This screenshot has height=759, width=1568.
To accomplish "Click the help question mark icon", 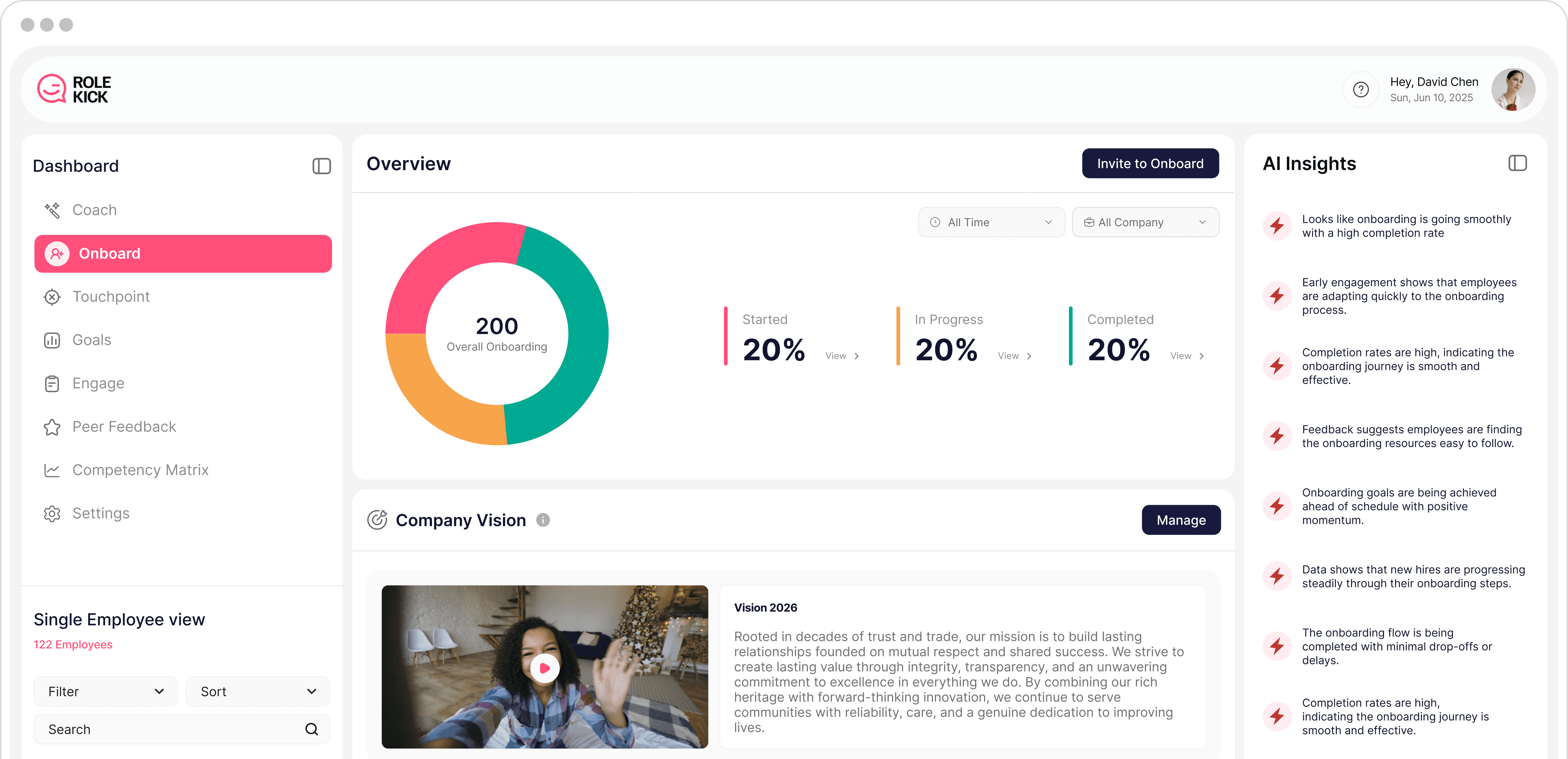I will click(x=1360, y=90).
